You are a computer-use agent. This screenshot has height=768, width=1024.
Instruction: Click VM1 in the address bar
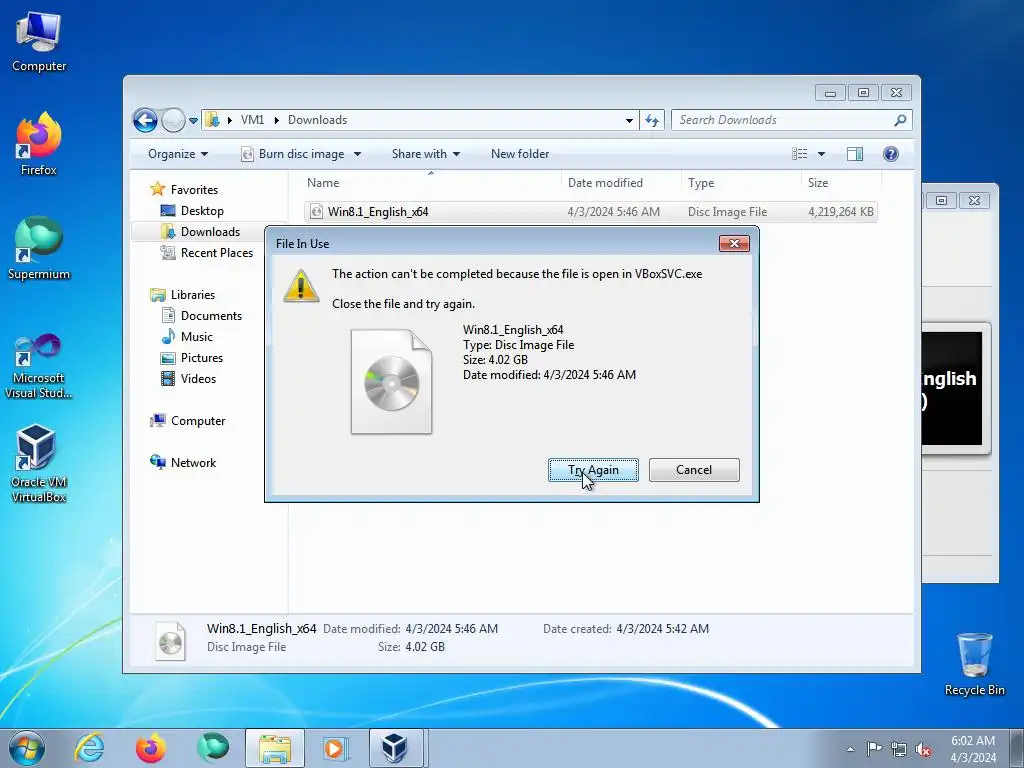[x=252, y=120]
